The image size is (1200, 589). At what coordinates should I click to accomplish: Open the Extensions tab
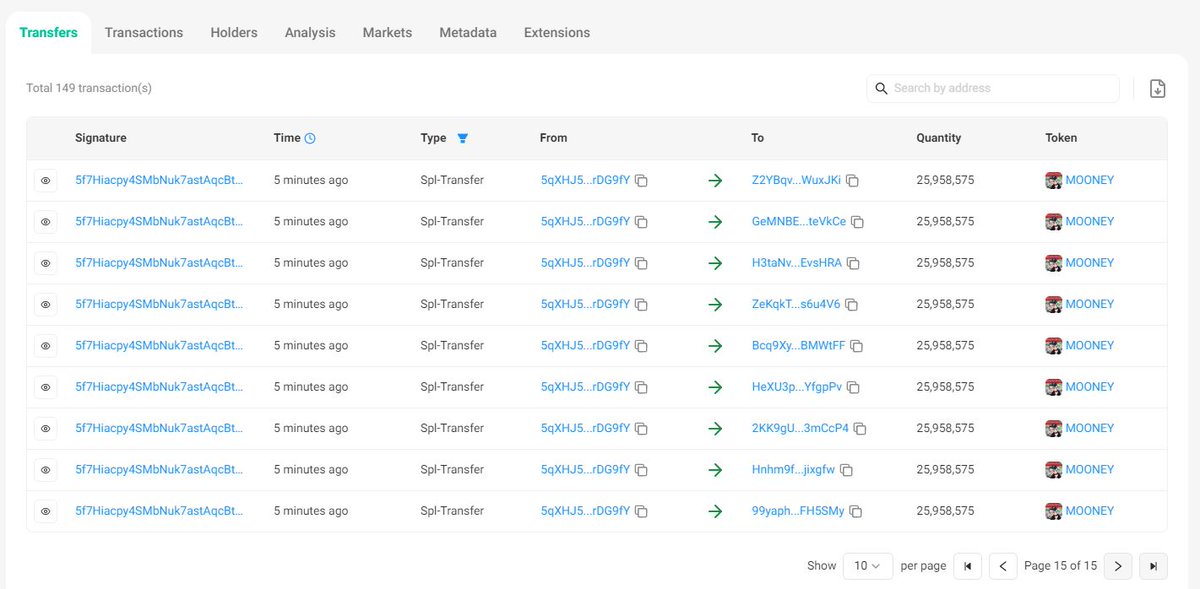(557, 32)
